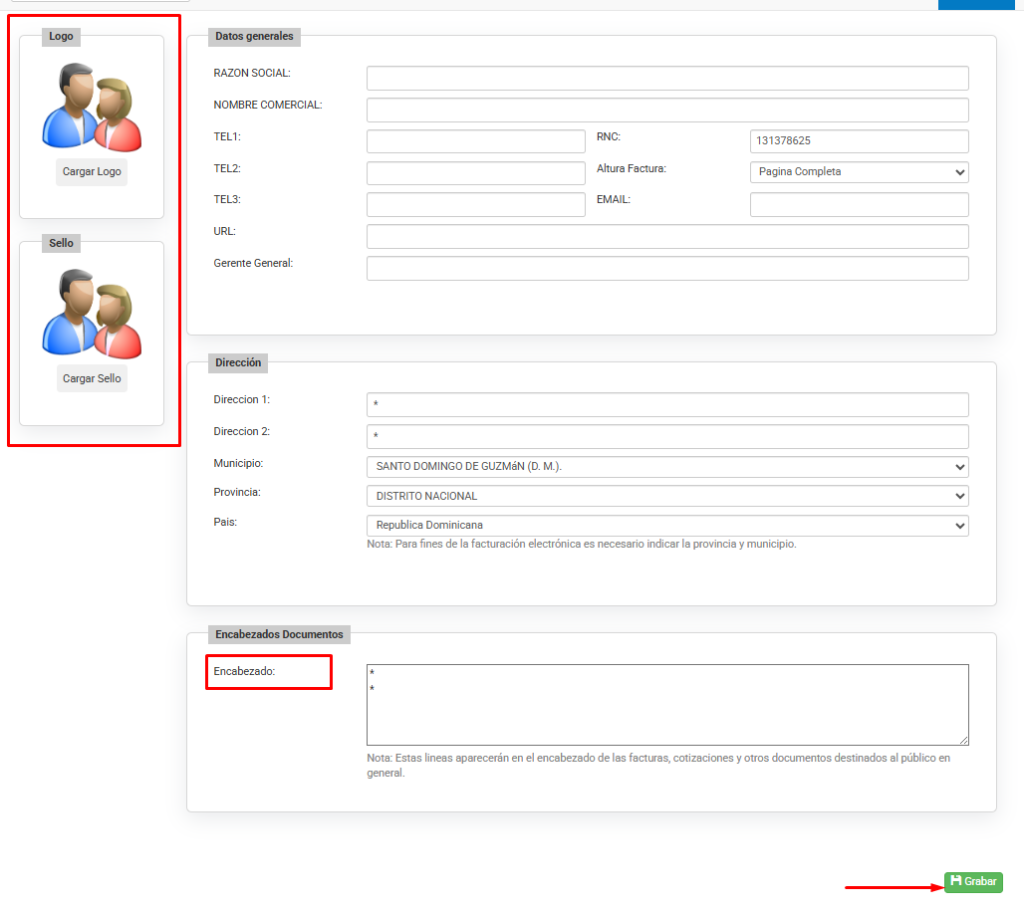Expand the Municipio dropdown list
Screen dimensions: 1024x913
tap(667, 467)
